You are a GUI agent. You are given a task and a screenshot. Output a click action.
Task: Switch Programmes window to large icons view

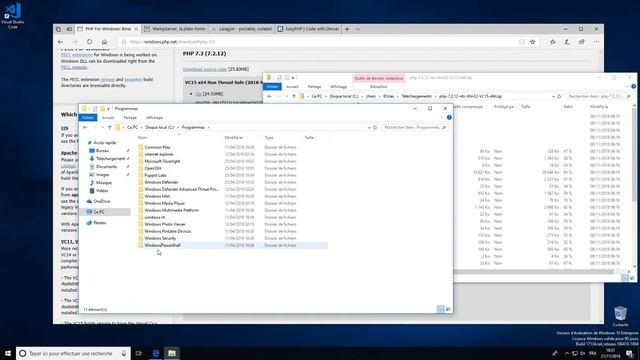click(448, 309)
